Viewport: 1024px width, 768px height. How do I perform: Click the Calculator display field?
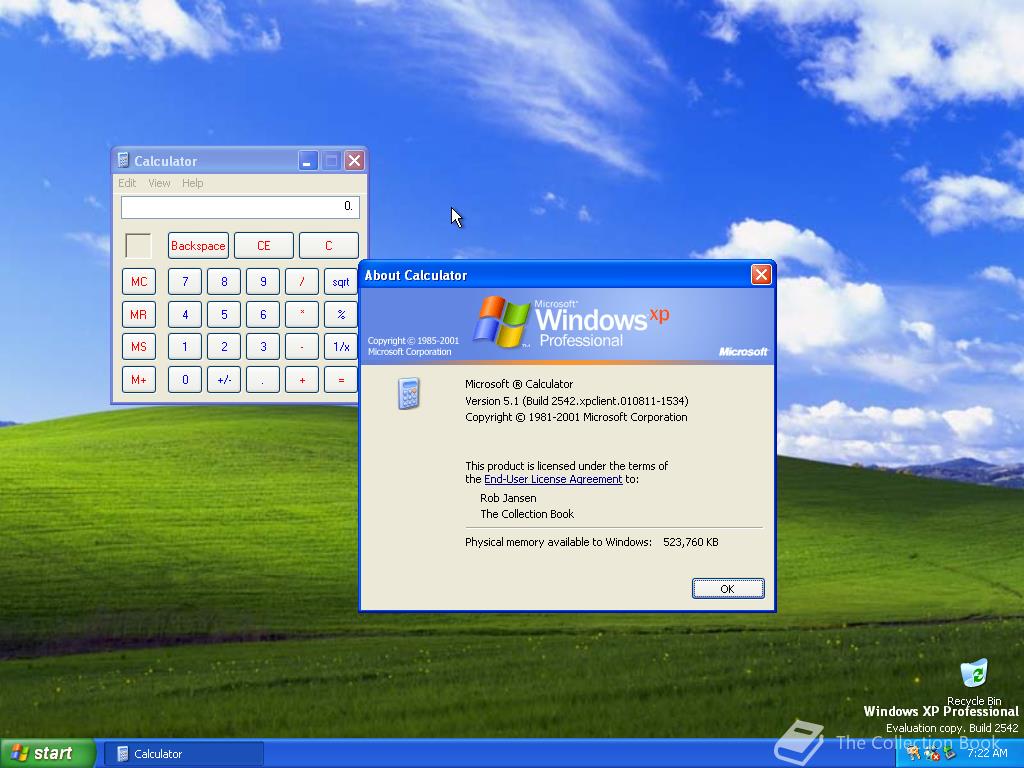pyautogui.click(x=240, y=207)
